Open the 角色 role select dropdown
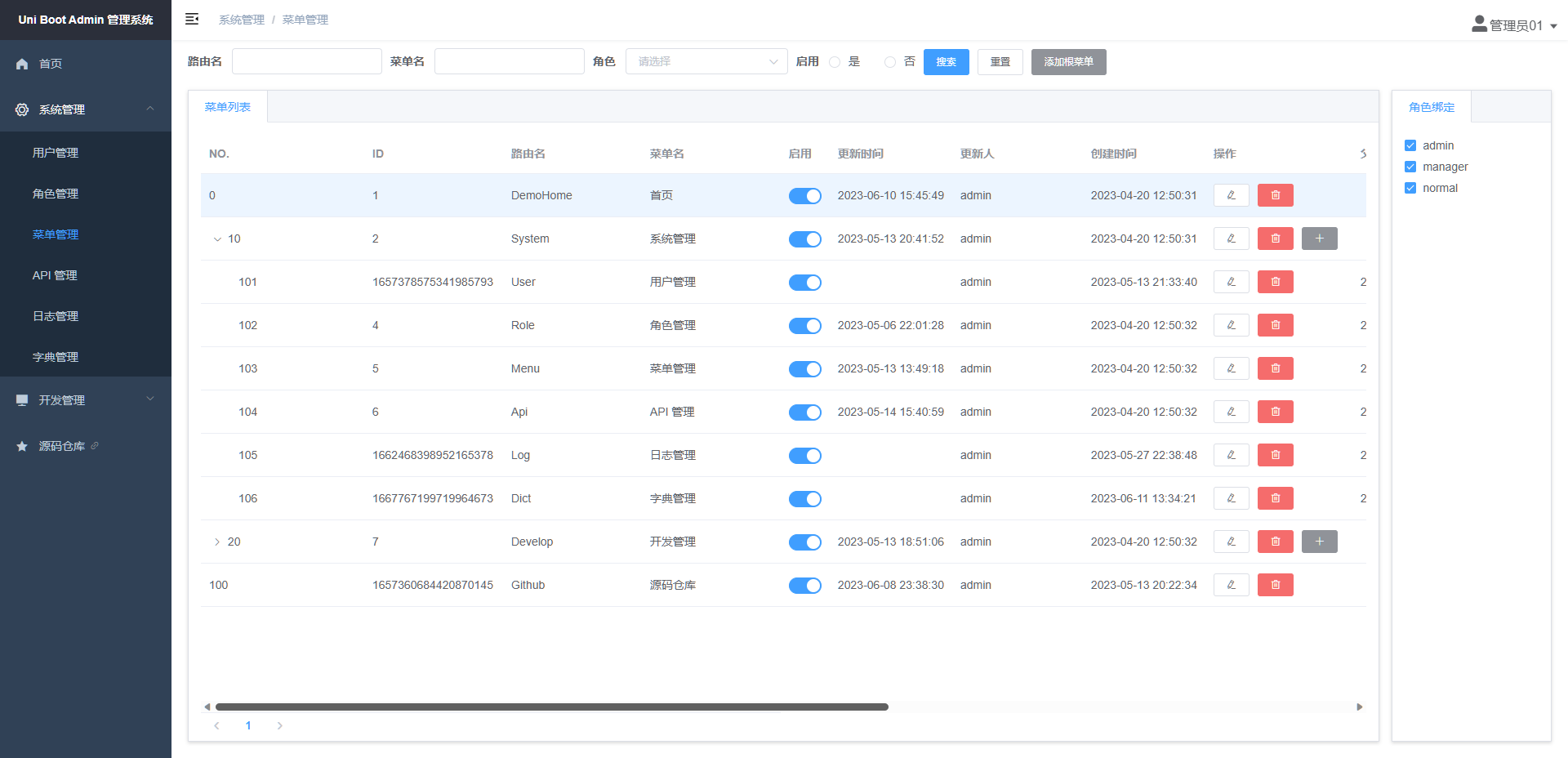Viewport: 1568px width, 758px height. pos(706,62)
